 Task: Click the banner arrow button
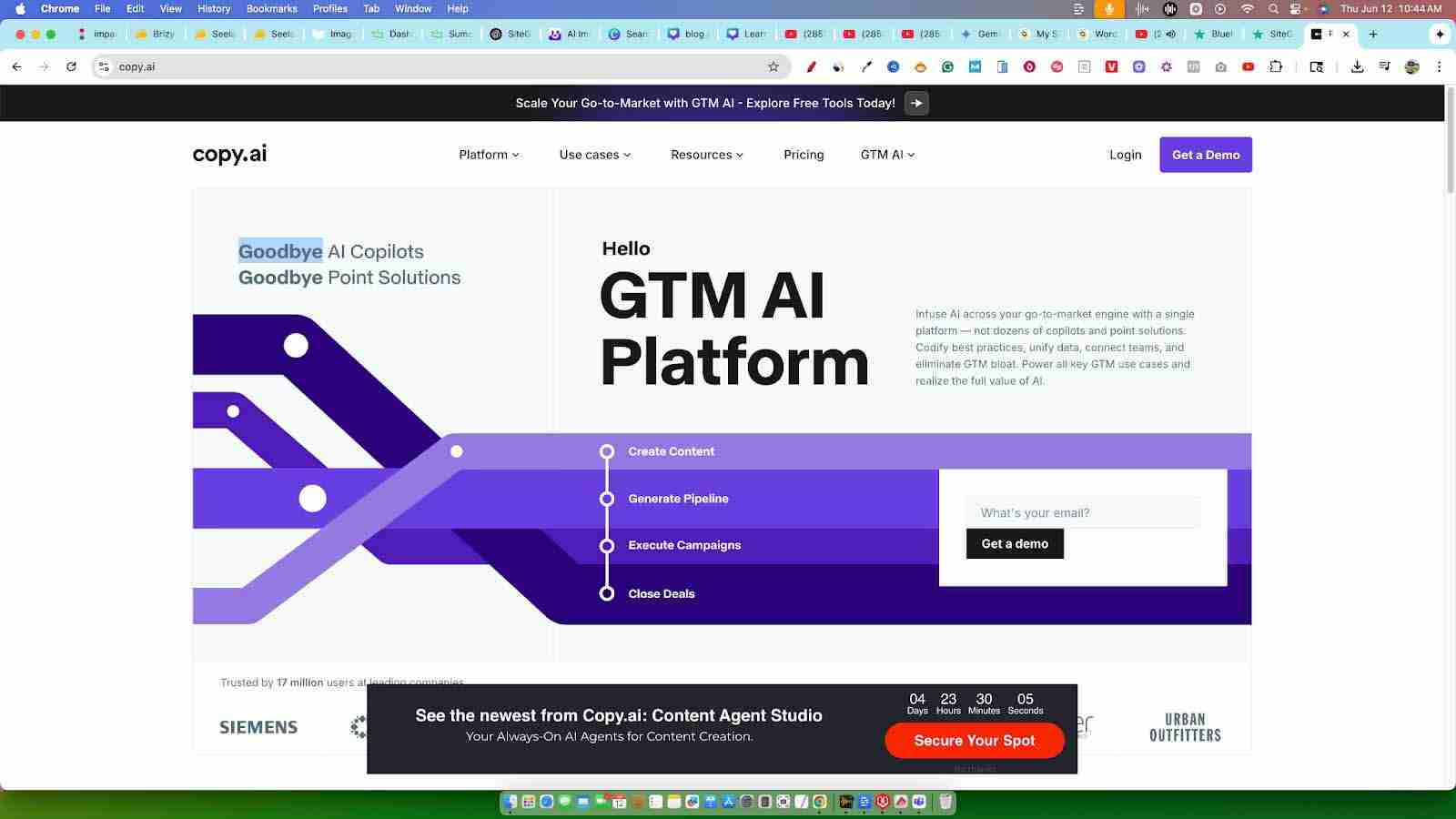(x=916, y=103)
